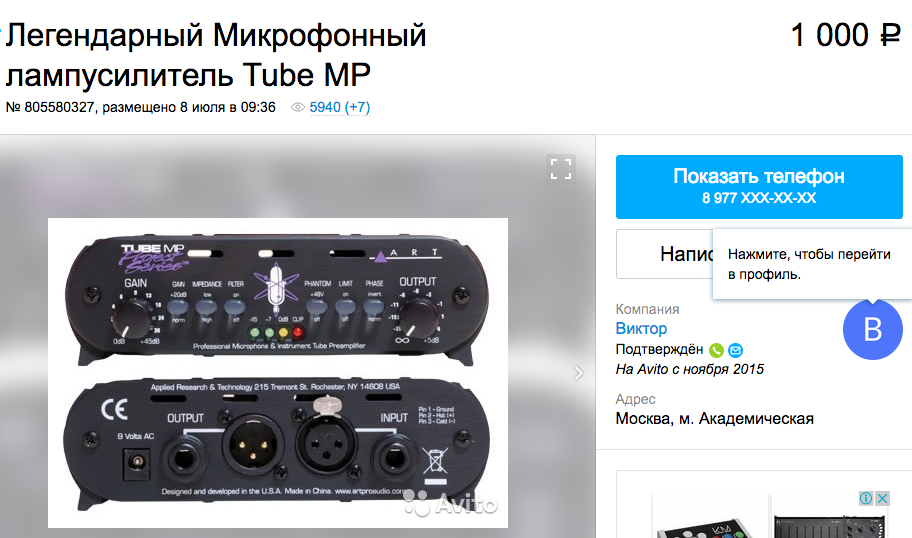Open fullscreen photo view icon

561,169
